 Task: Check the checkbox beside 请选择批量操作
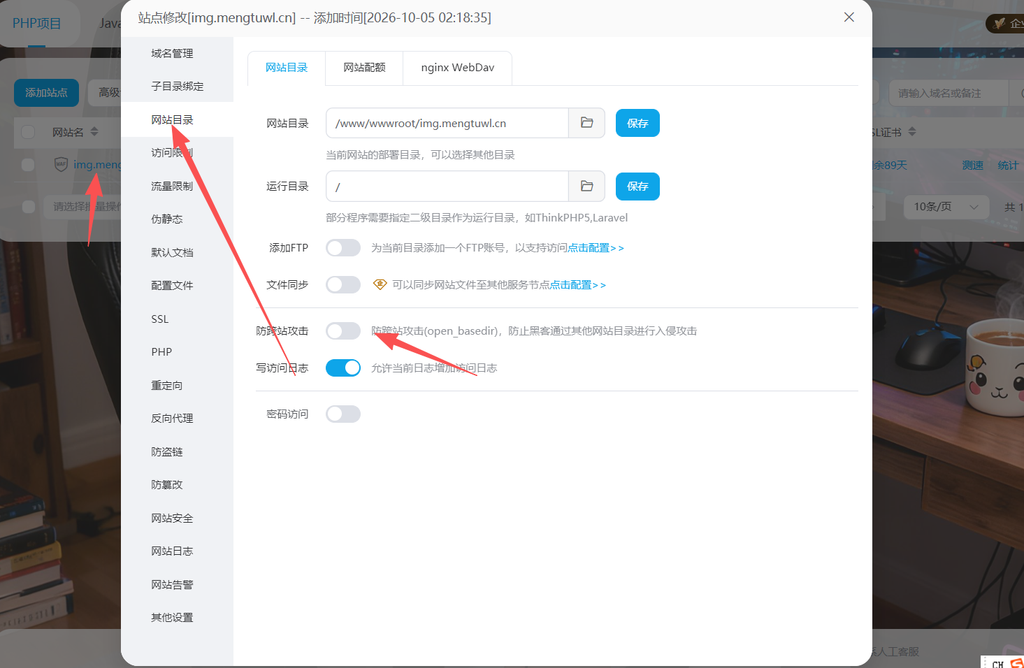pos(28,206)
